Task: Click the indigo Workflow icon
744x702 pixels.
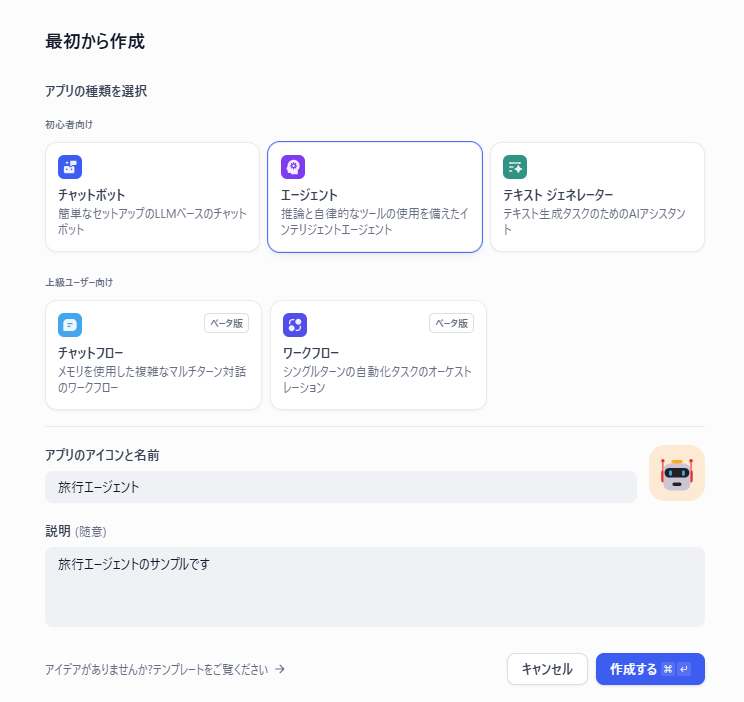Action: (x=295, y=325)
